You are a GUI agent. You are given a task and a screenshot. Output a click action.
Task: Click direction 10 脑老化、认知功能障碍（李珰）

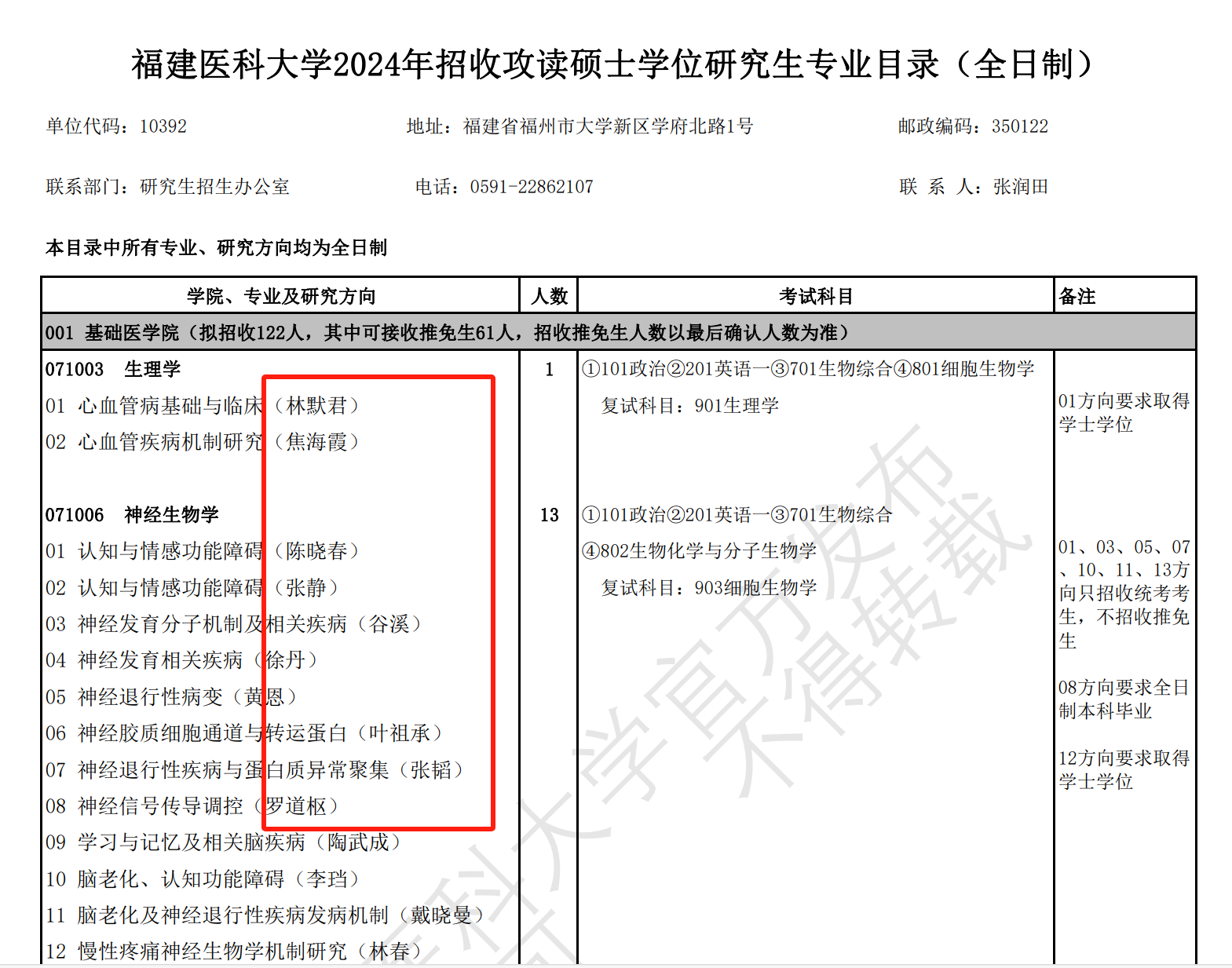click(x=203, y=879)
